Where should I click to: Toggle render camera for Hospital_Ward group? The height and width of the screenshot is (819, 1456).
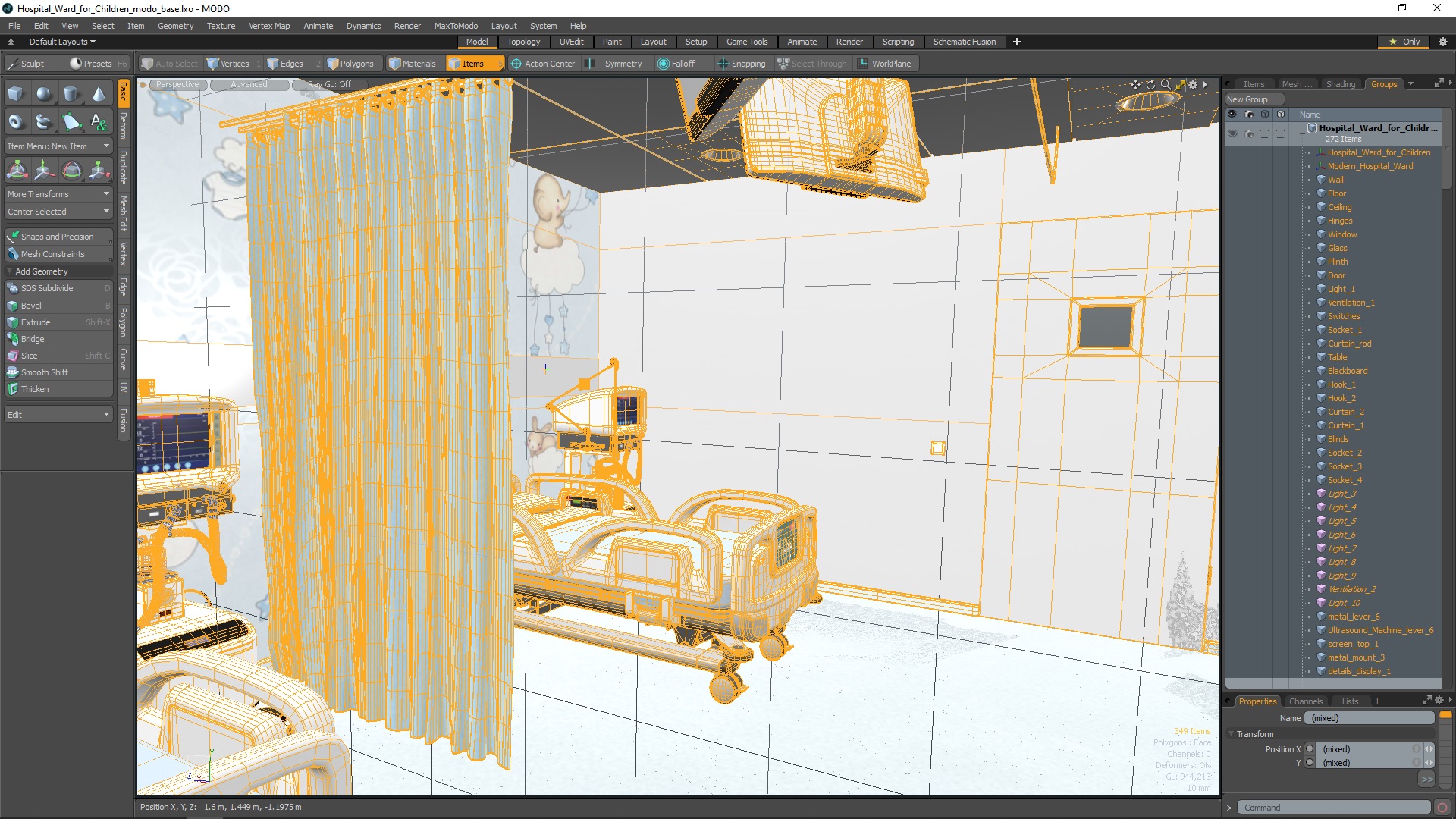click(1249, 133)
